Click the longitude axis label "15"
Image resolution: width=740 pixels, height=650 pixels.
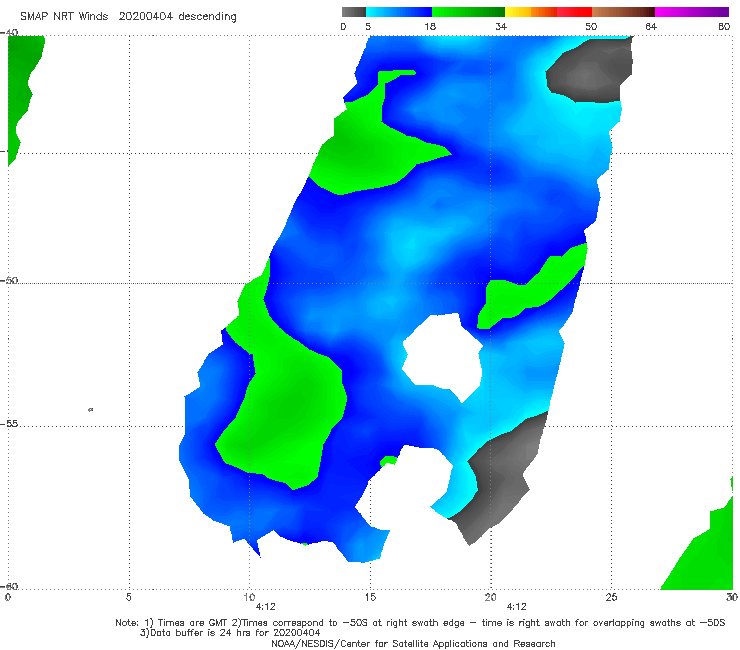click(x=370, y=598)
